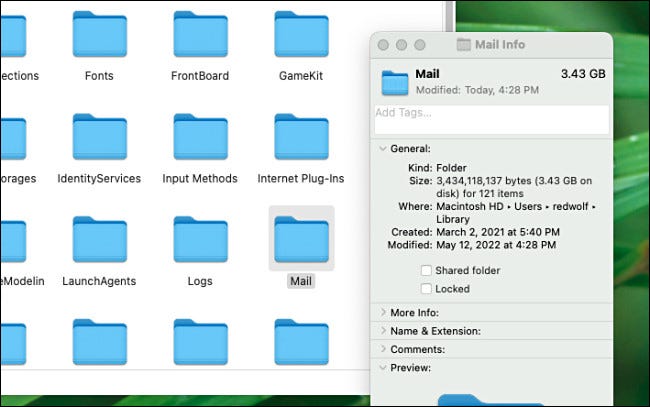
Task: Enable the Locked checkbox
Action: point(426,288)
